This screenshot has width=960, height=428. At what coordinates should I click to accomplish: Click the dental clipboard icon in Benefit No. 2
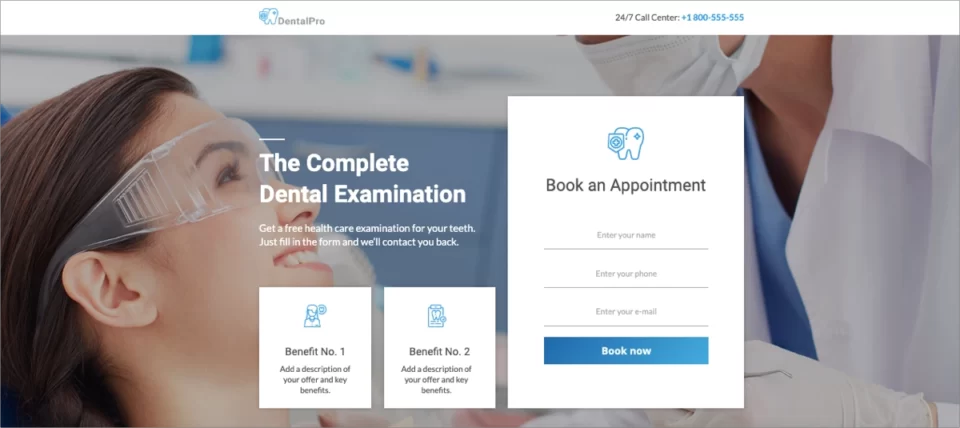(437, 315)
